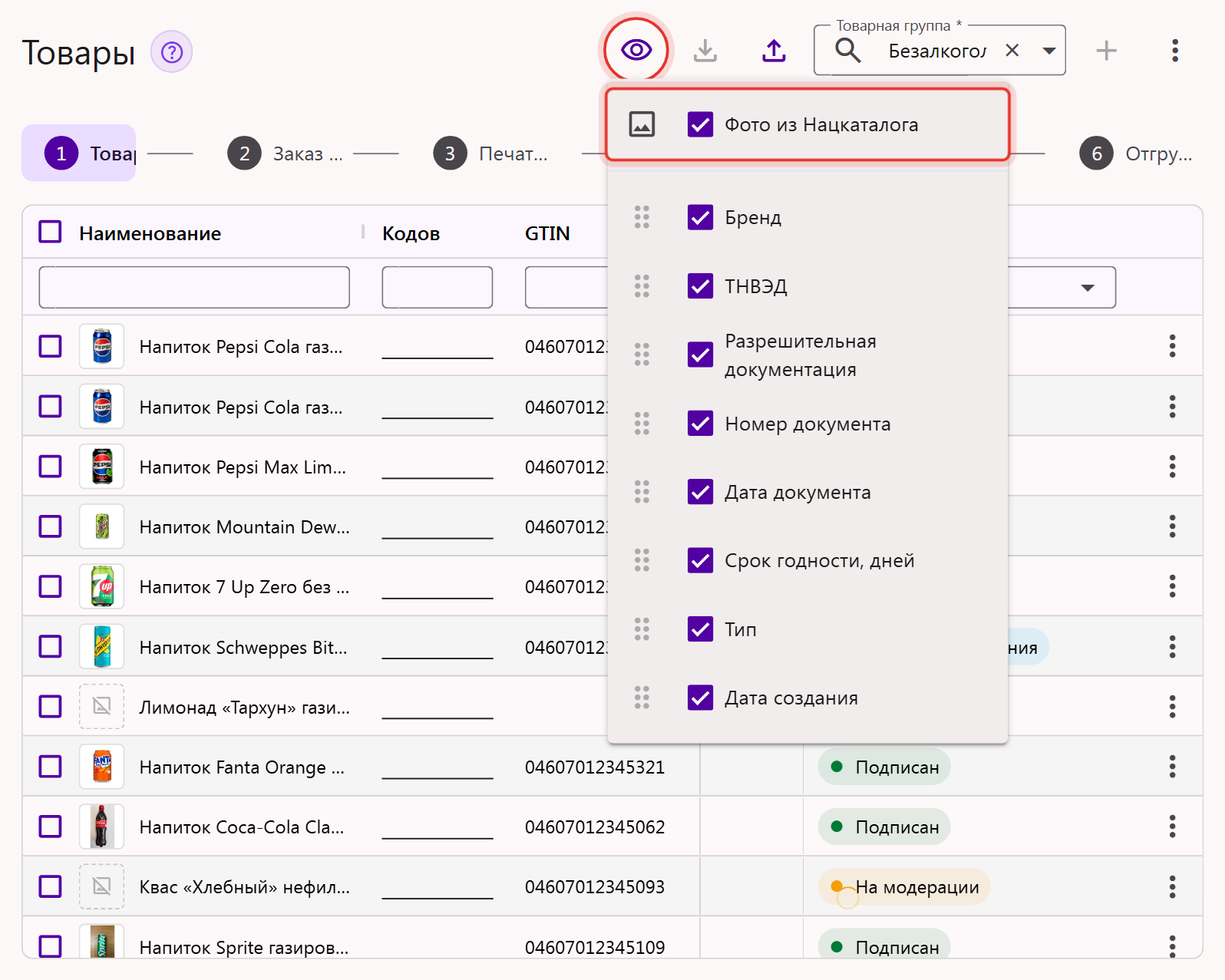
Task: Select checkbox for Напиток Mountain Dew row
Action: click(x=51, y=526)
